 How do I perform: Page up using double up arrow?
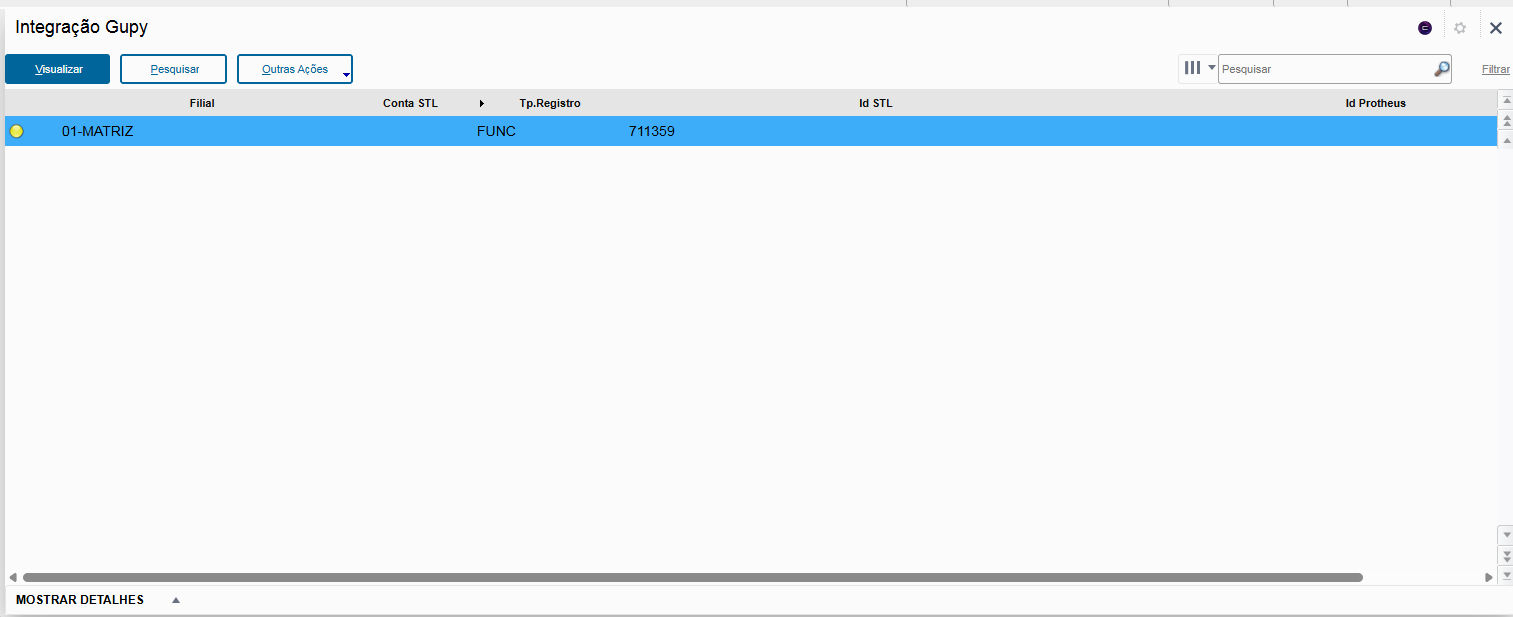coord(1505,120)
